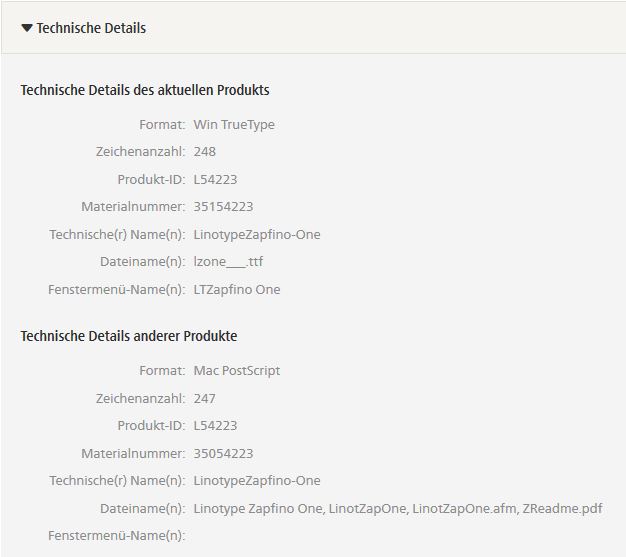Select the Zeichenanzahl value '248'
The width and height of the screenshot is (626, 557).
click(204, 152)
